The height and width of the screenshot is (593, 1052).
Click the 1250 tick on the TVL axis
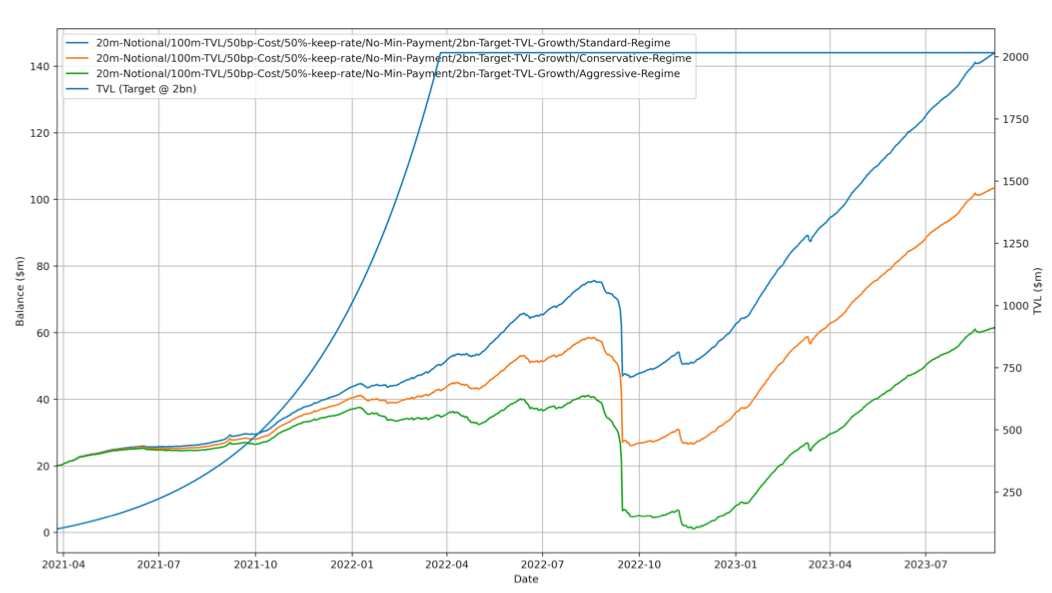(1016, 244)
